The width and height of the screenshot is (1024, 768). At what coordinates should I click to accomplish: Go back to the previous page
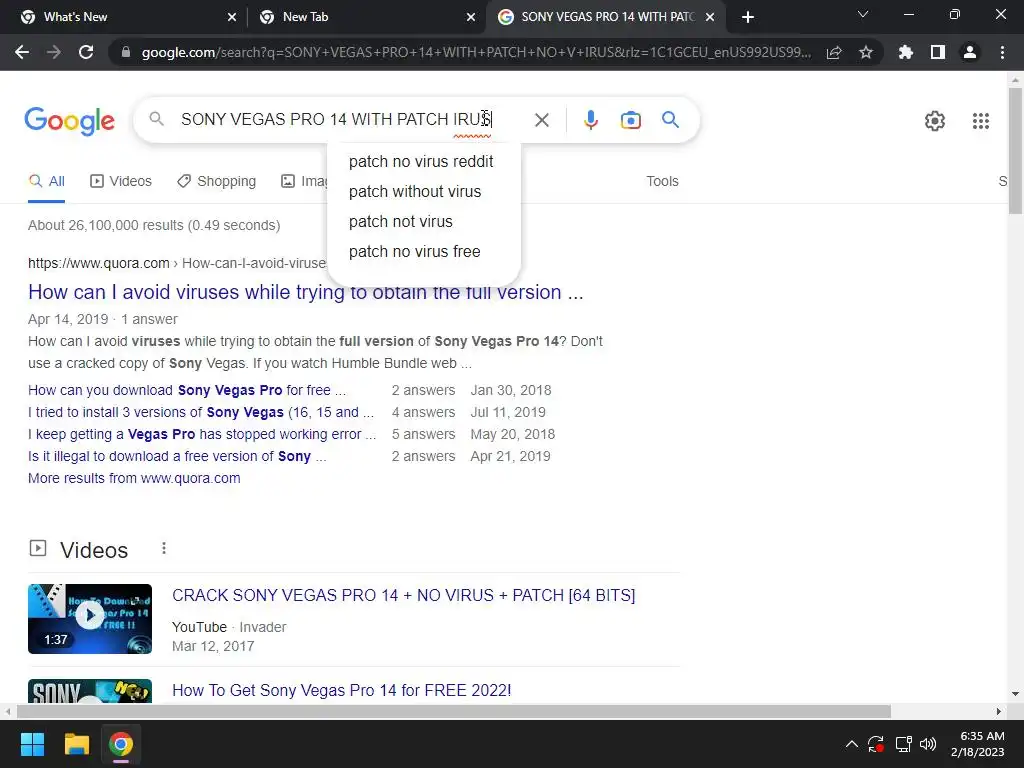tap(22, 52)
